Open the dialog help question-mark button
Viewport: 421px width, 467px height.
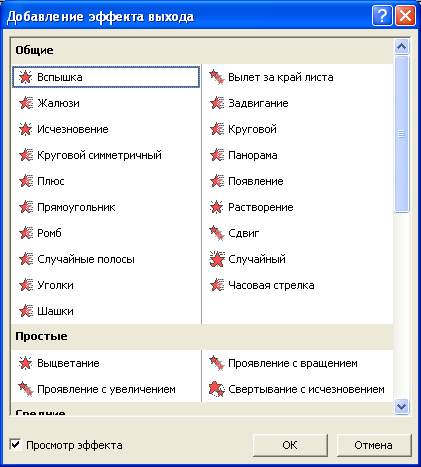[382, 16]
